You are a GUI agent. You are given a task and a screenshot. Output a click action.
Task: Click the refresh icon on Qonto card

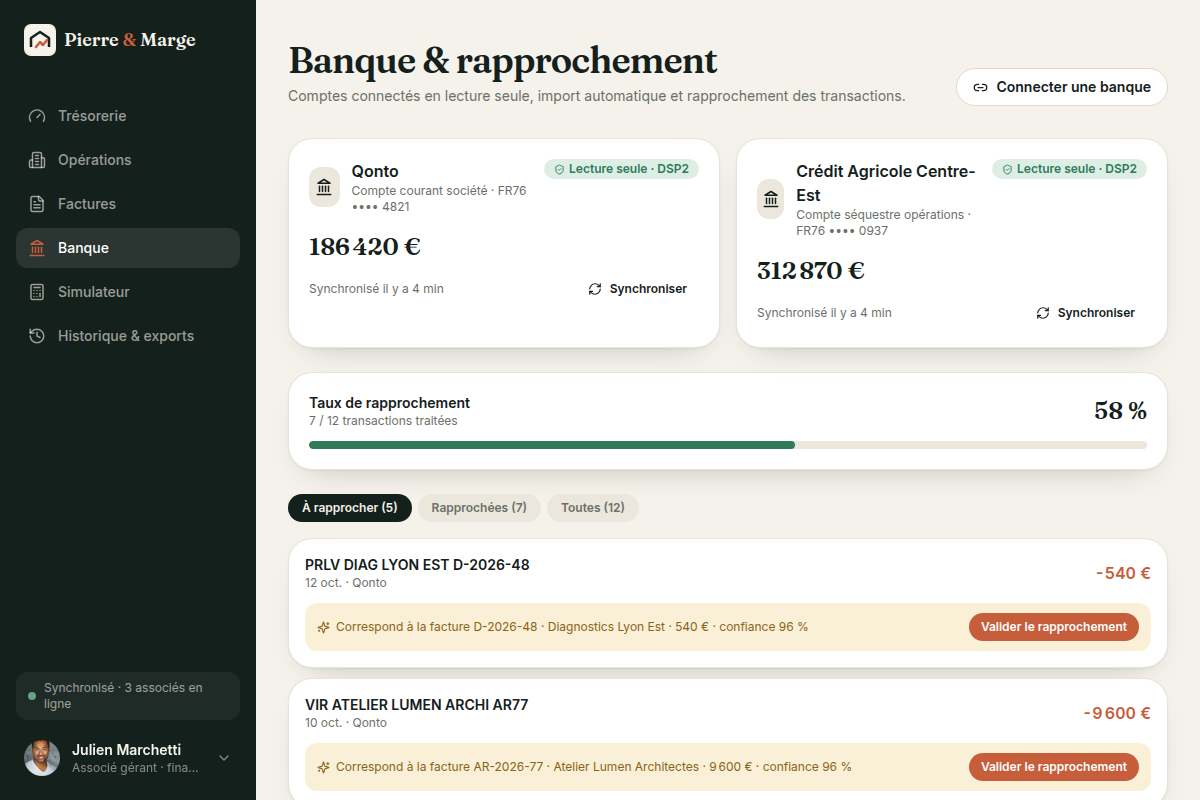(x=595, y=289)
